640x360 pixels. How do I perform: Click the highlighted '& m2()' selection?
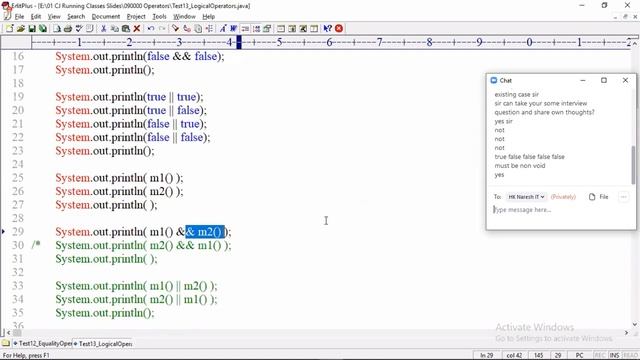[x=205, y=232]
